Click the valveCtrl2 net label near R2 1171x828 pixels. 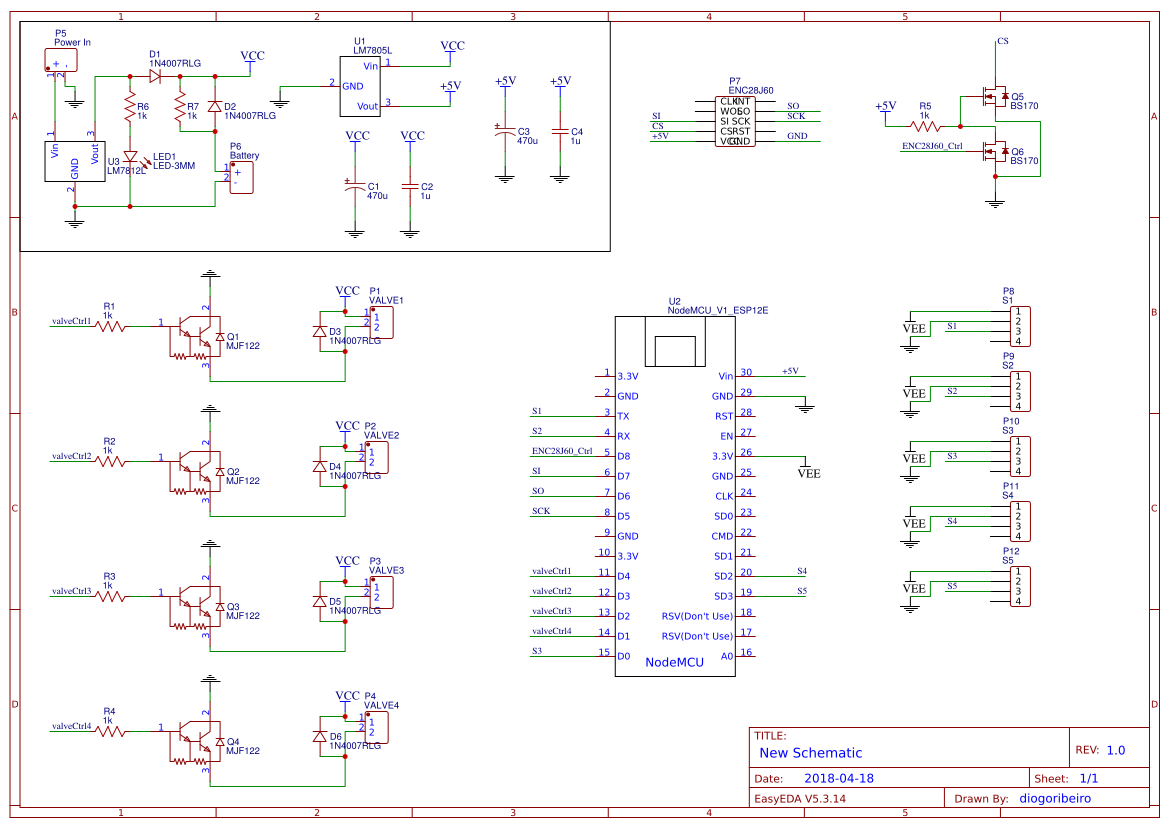(71, 456)
